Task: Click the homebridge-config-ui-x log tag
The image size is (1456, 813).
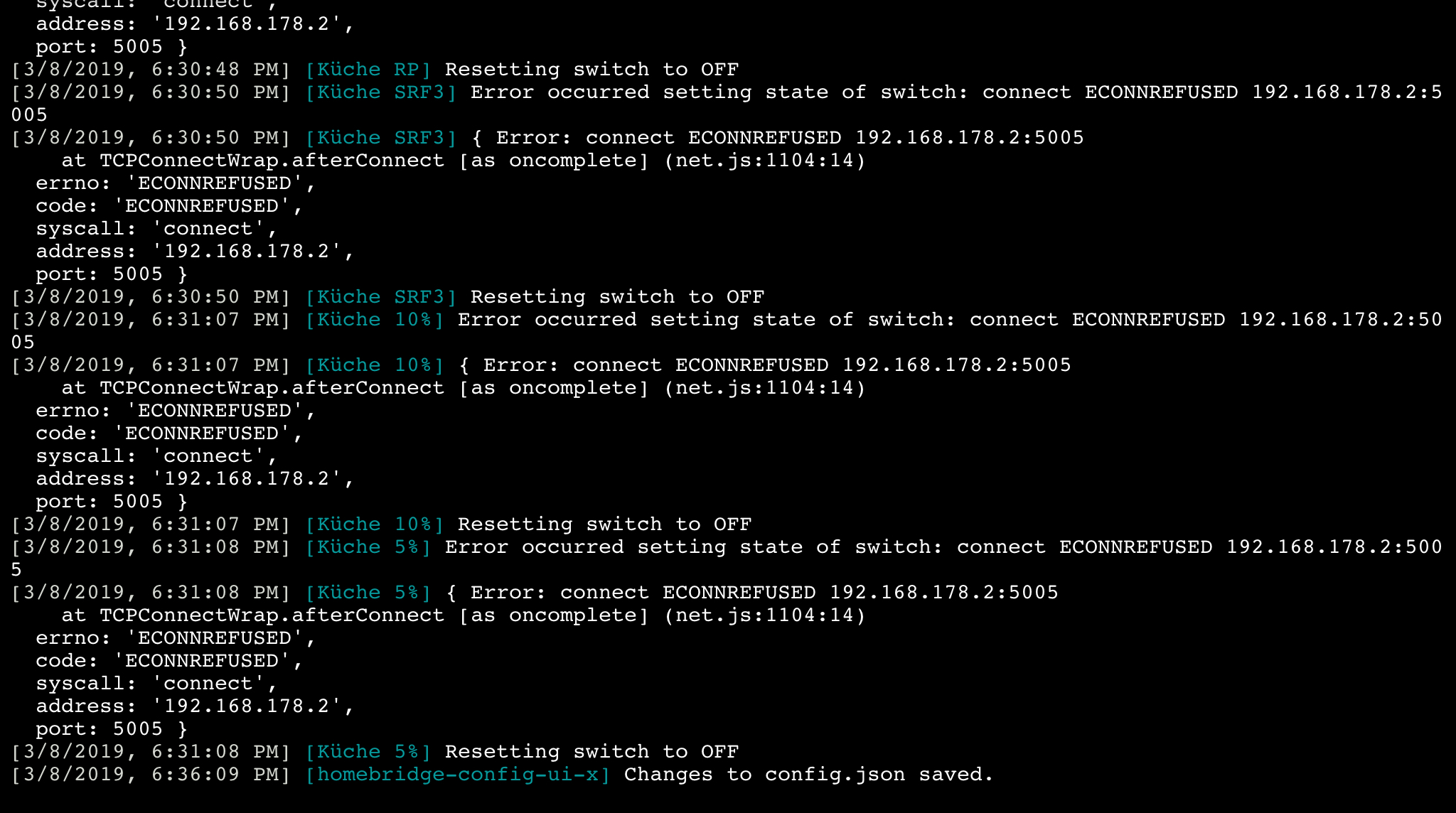Action: 457,775
